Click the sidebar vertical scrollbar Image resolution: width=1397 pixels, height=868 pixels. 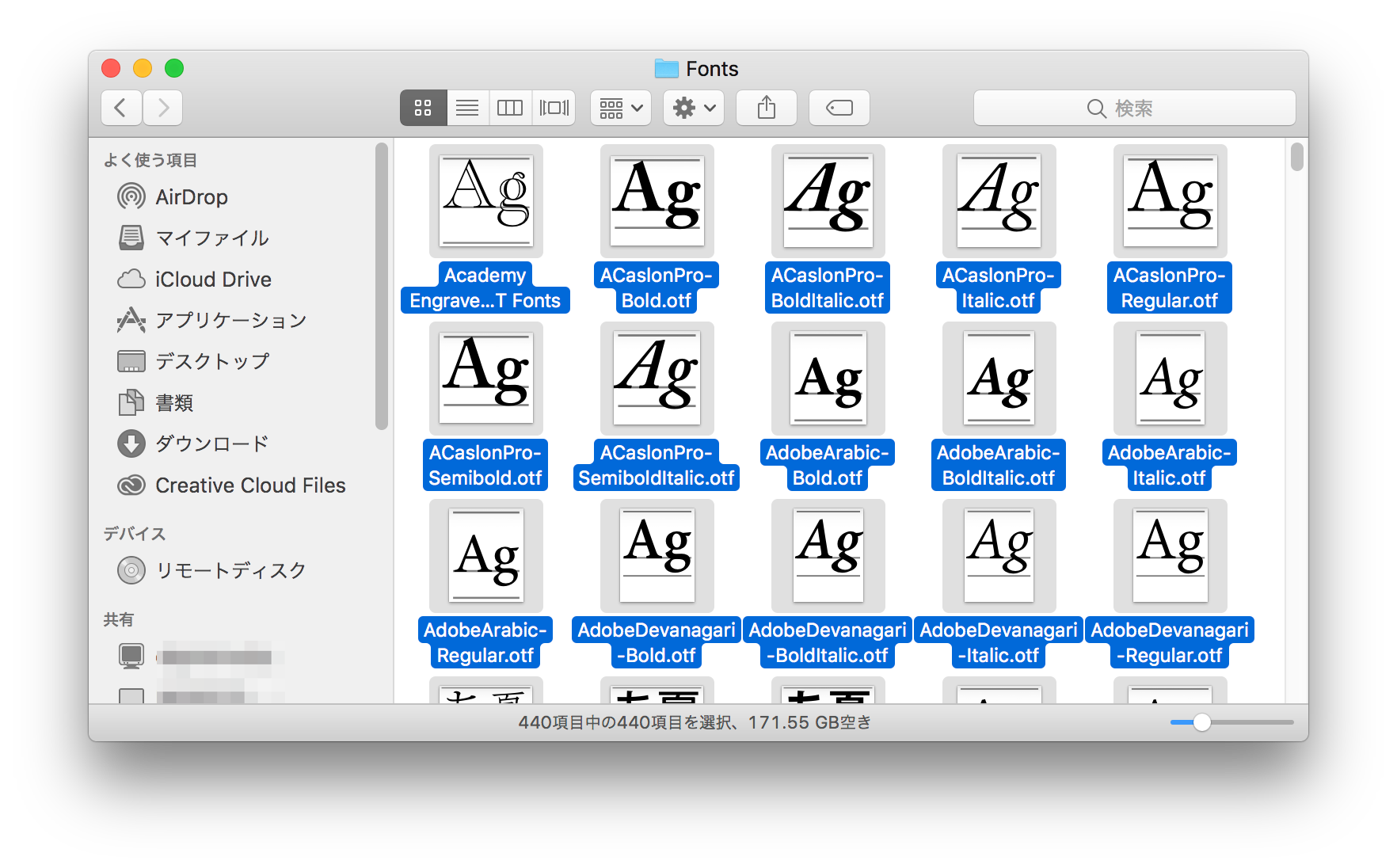tap(382, 286)
